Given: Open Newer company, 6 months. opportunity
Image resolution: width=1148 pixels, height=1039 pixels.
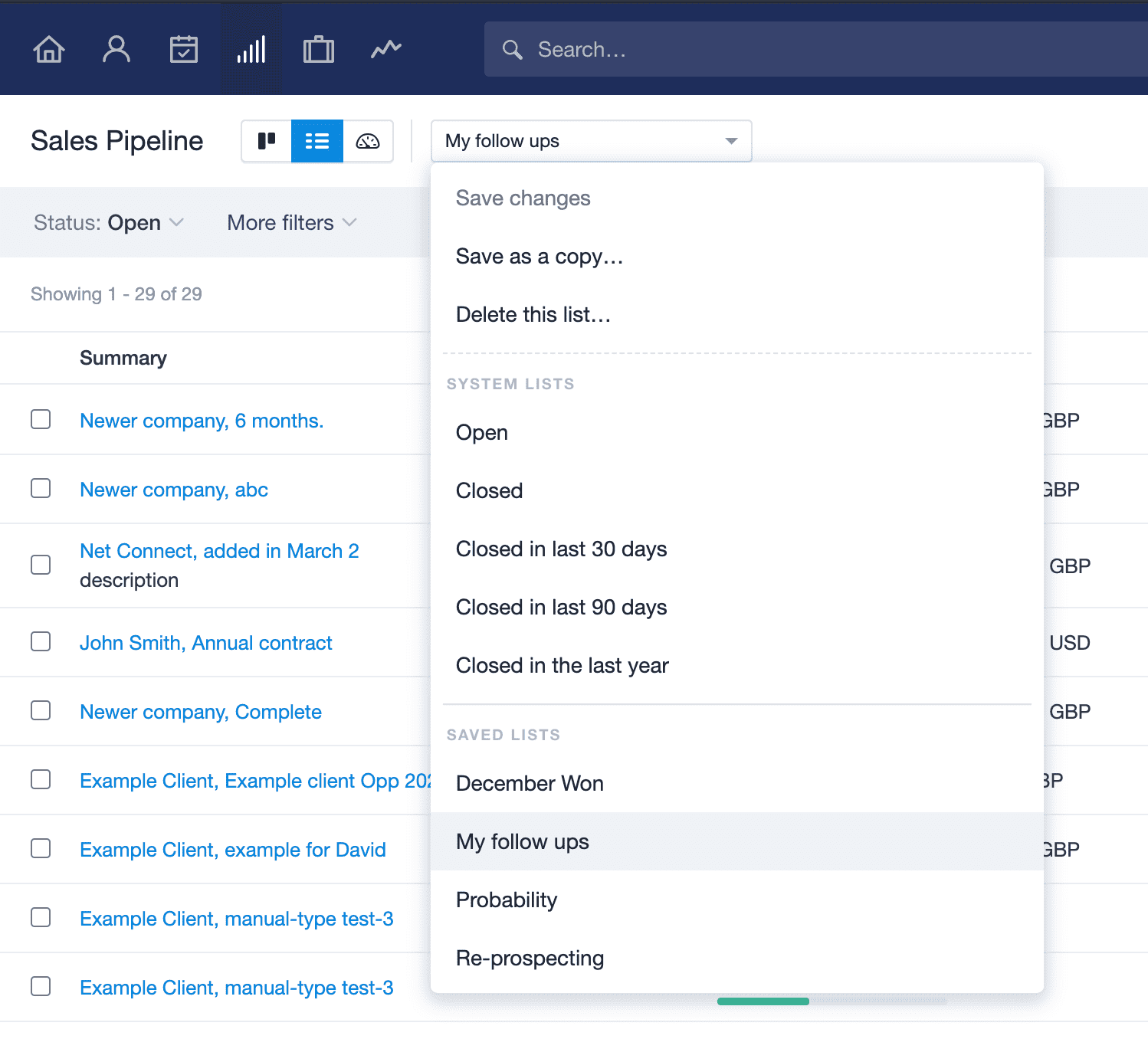Looking at the screenshot, I should [x=202, y=421].
